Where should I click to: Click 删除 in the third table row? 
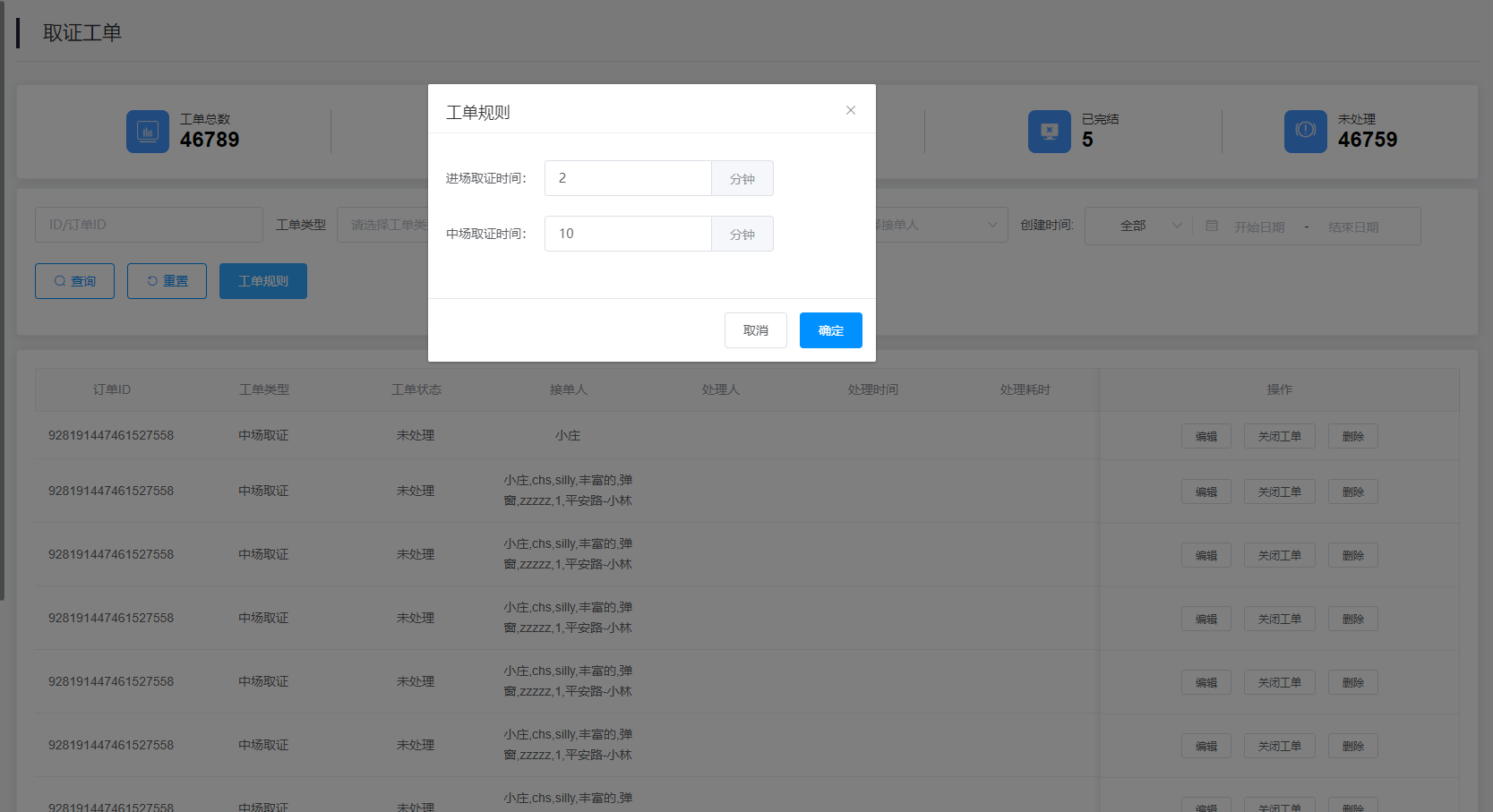pos(1352,555)
